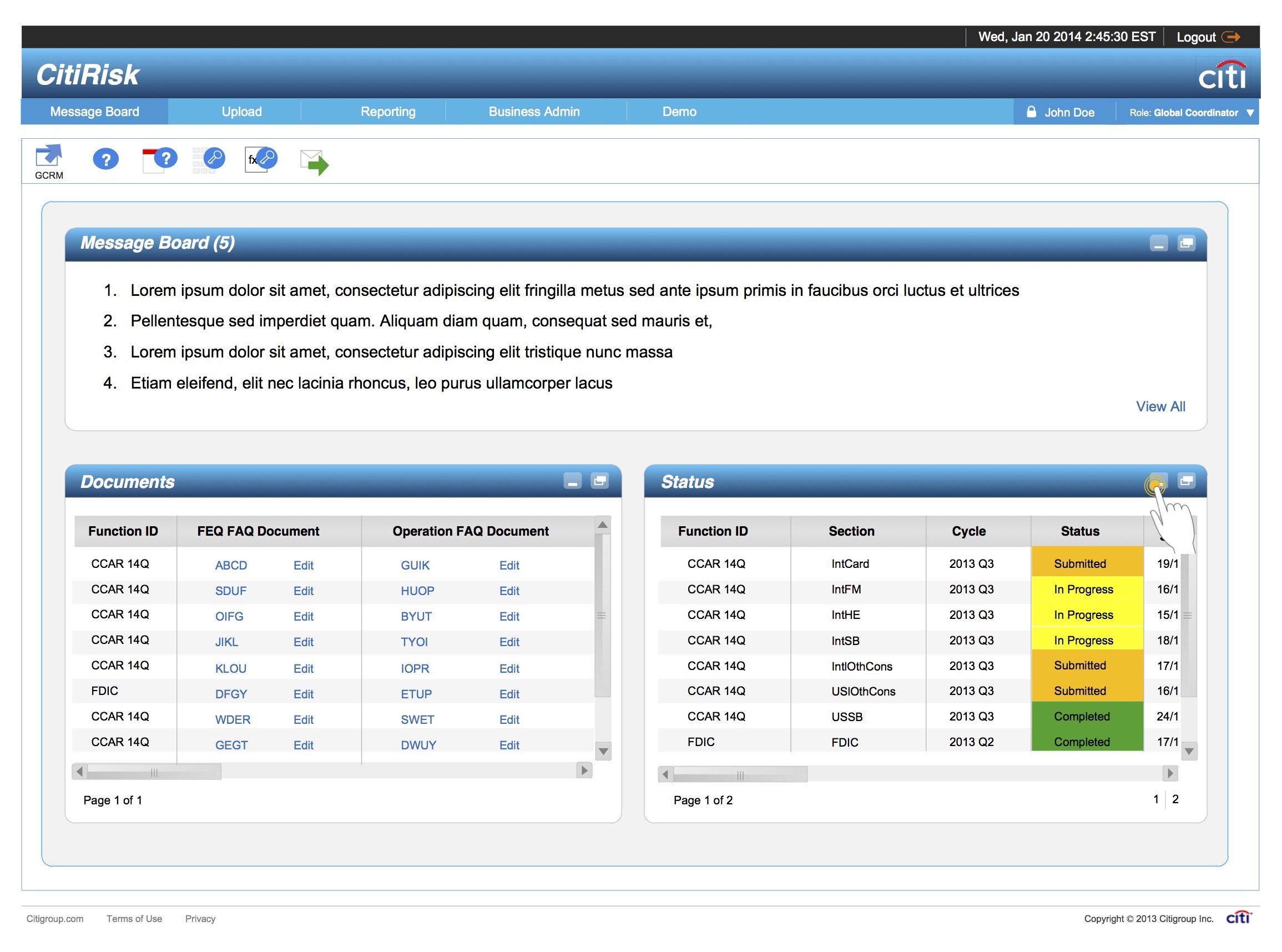
Task: Open the Demo menu
Action: click(x=679, y=112)
